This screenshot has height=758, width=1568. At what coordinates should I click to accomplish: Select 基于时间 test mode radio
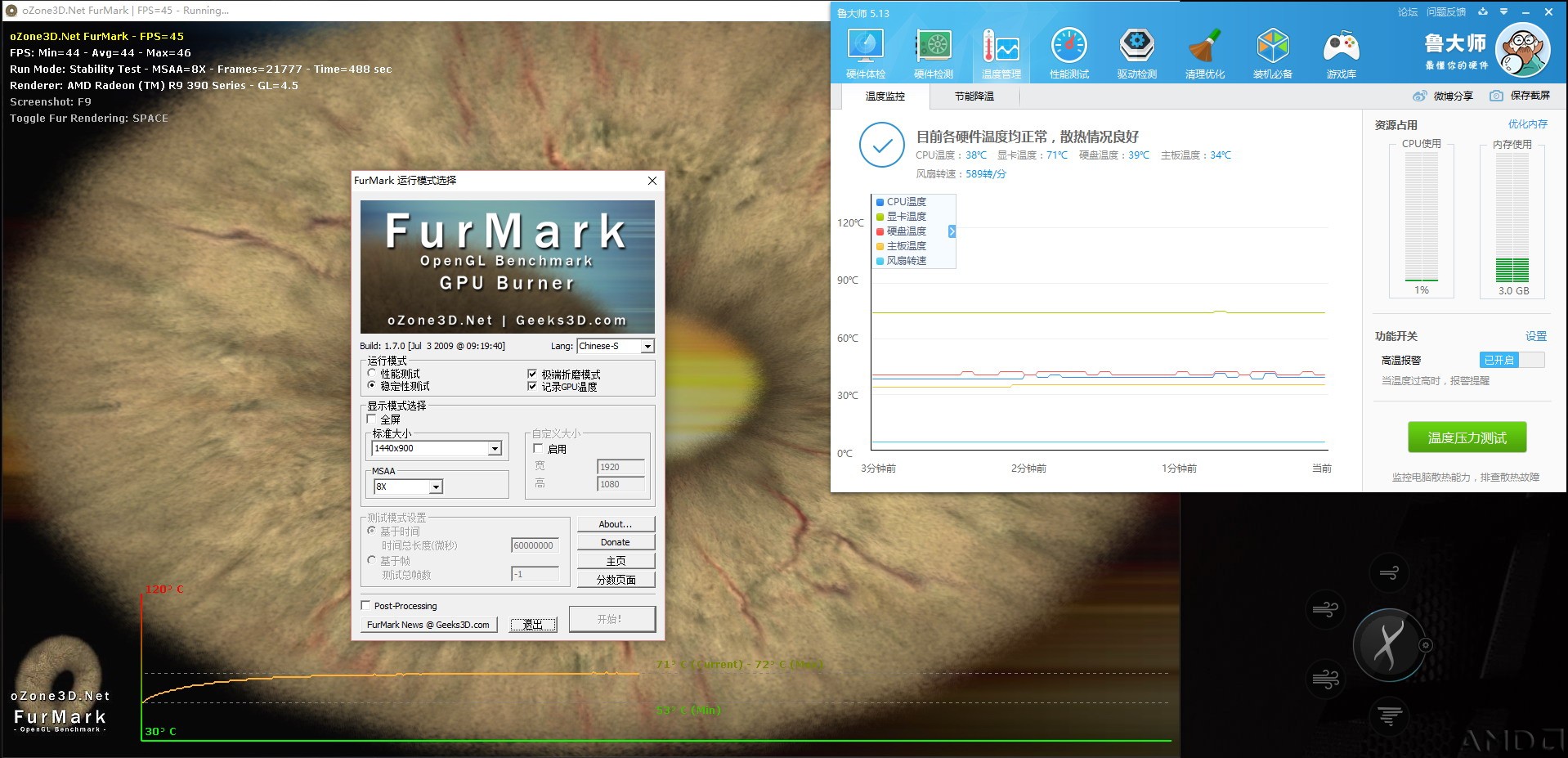(372, 531)
